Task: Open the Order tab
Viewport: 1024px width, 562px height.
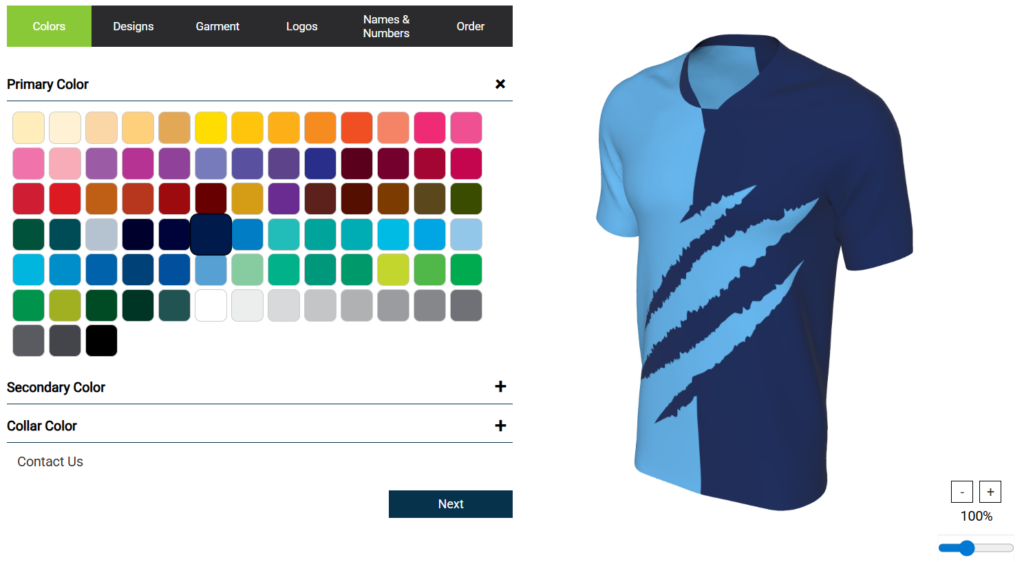Action: click(x=470, y=26)
